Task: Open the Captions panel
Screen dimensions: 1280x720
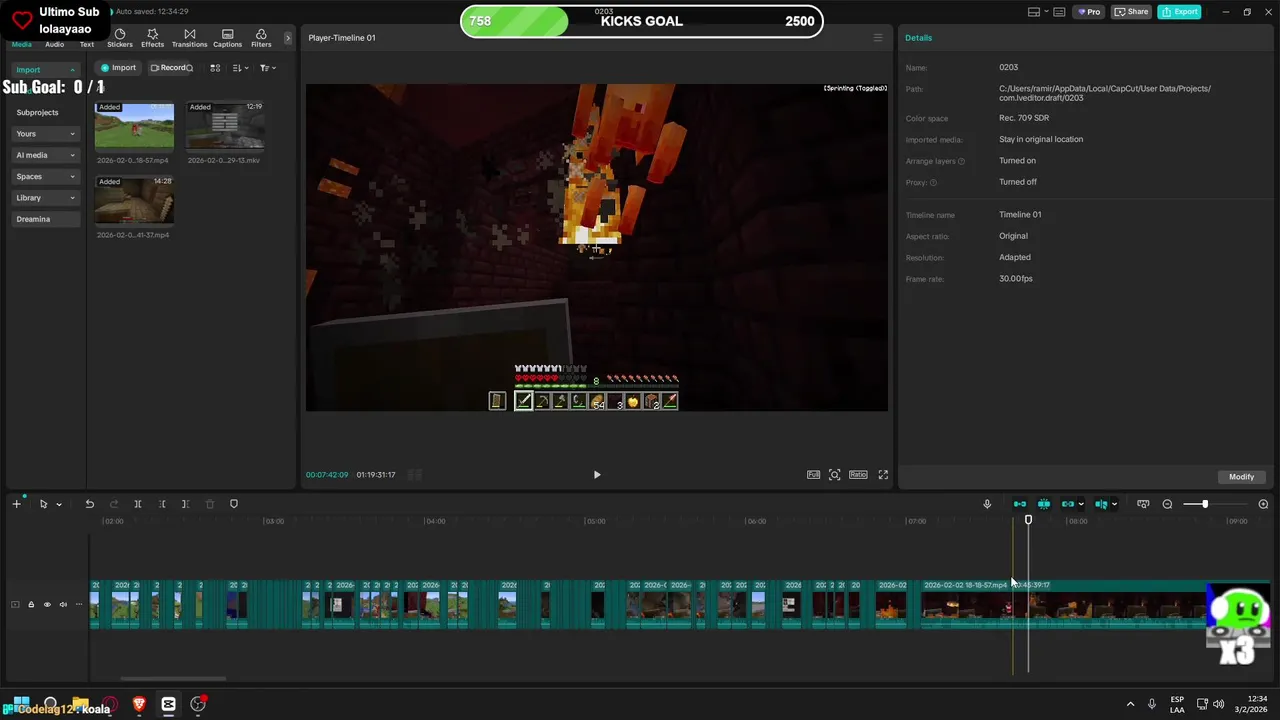Action: click(227, 38)
